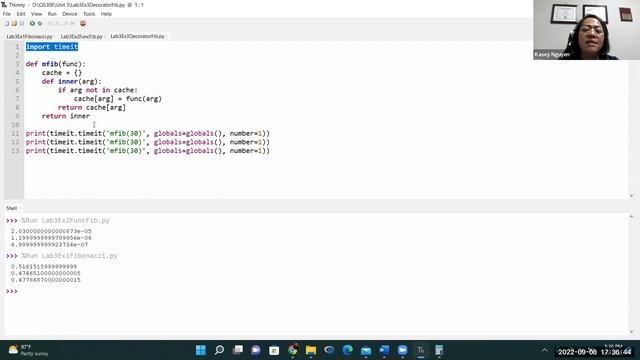The width and height of the screenshot is (640, 360).
Task: Open Task View from taskbar
Action: (x=238, y=350)
